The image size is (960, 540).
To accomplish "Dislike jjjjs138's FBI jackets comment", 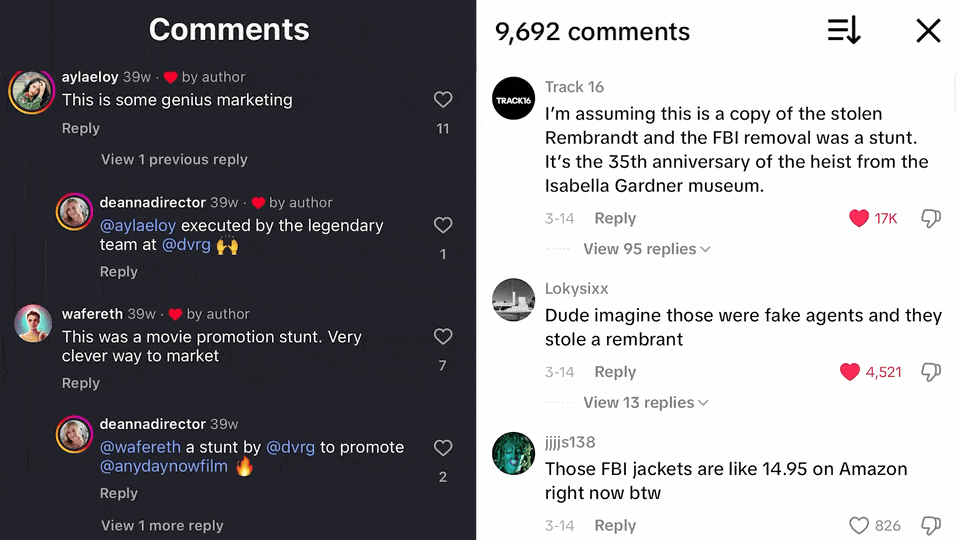I will (930, 525).
